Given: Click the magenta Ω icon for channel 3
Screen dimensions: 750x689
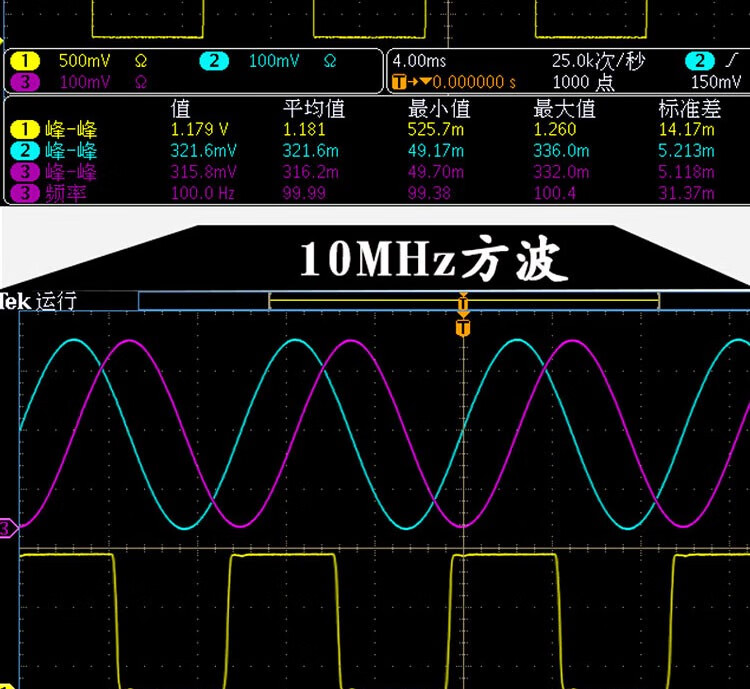Looking at the screenshot, I should [141, 82].
